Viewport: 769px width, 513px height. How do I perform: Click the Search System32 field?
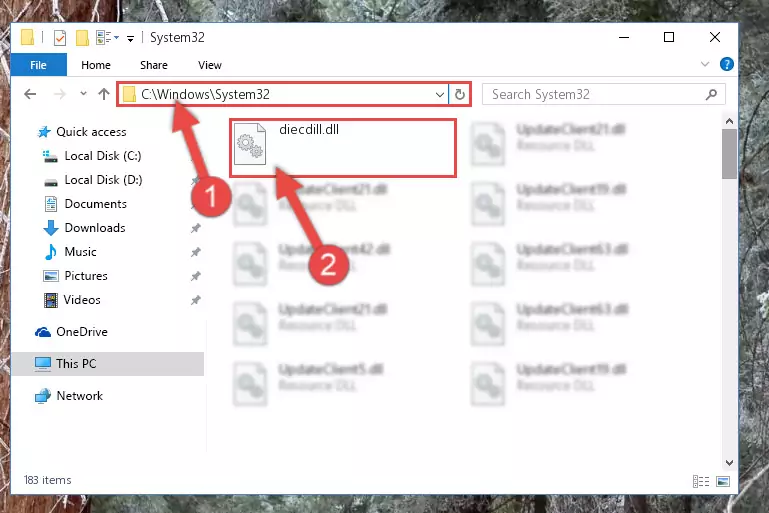tap(603, 94)
